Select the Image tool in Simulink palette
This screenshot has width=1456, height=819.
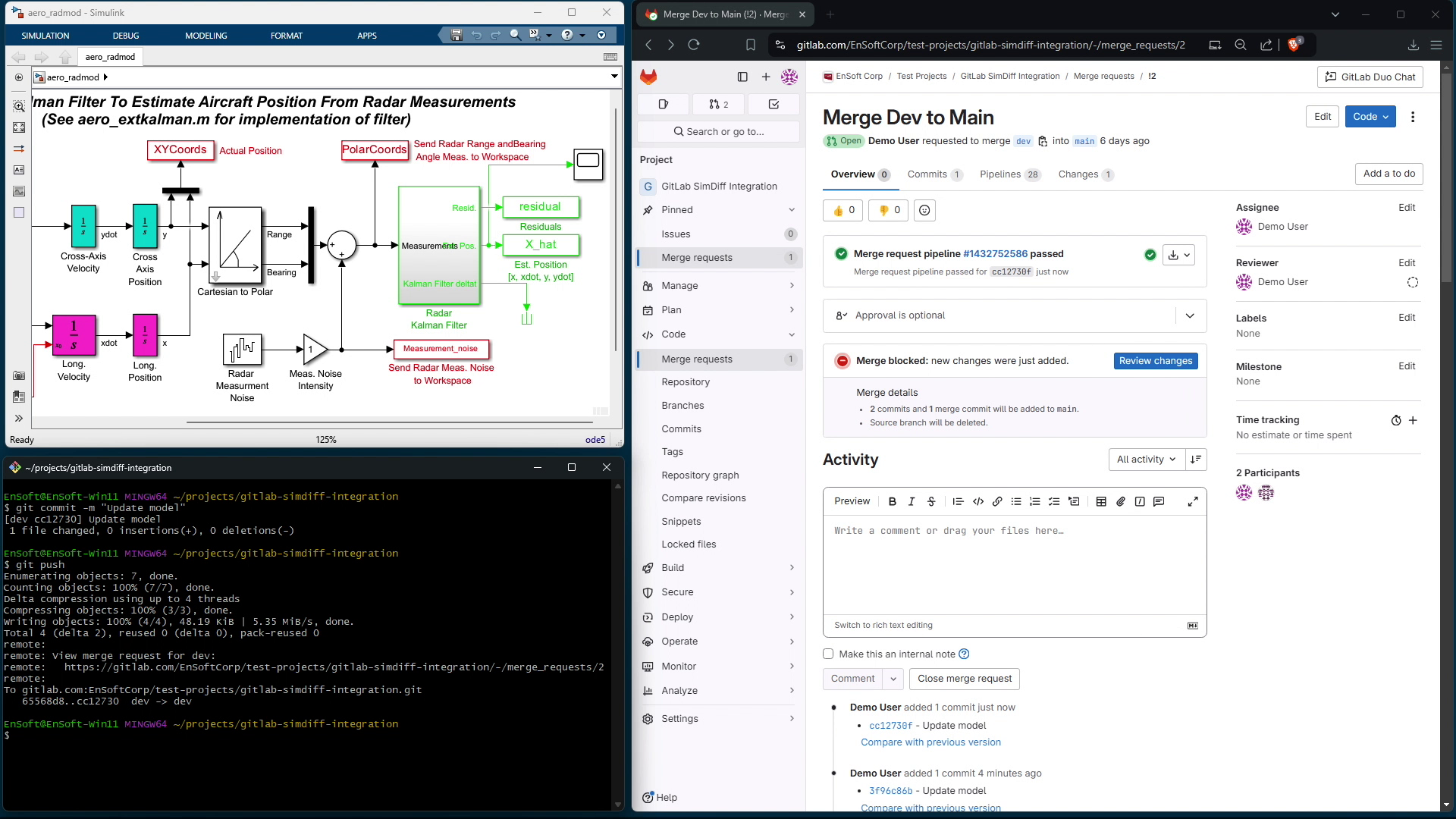pyautogui.click(x=19, y=191)
